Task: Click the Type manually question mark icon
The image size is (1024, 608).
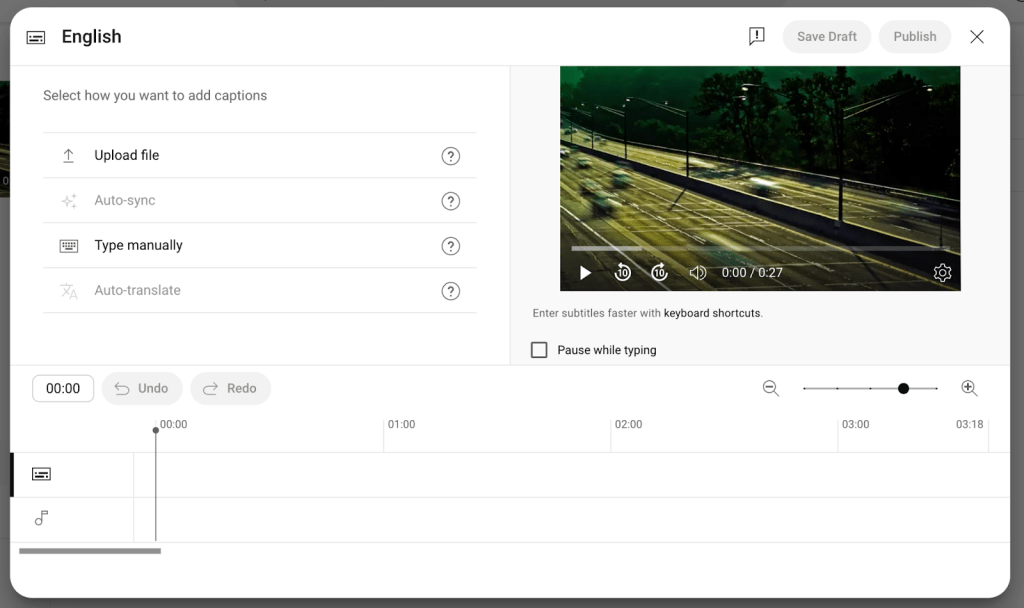Action: click(451, 246)
